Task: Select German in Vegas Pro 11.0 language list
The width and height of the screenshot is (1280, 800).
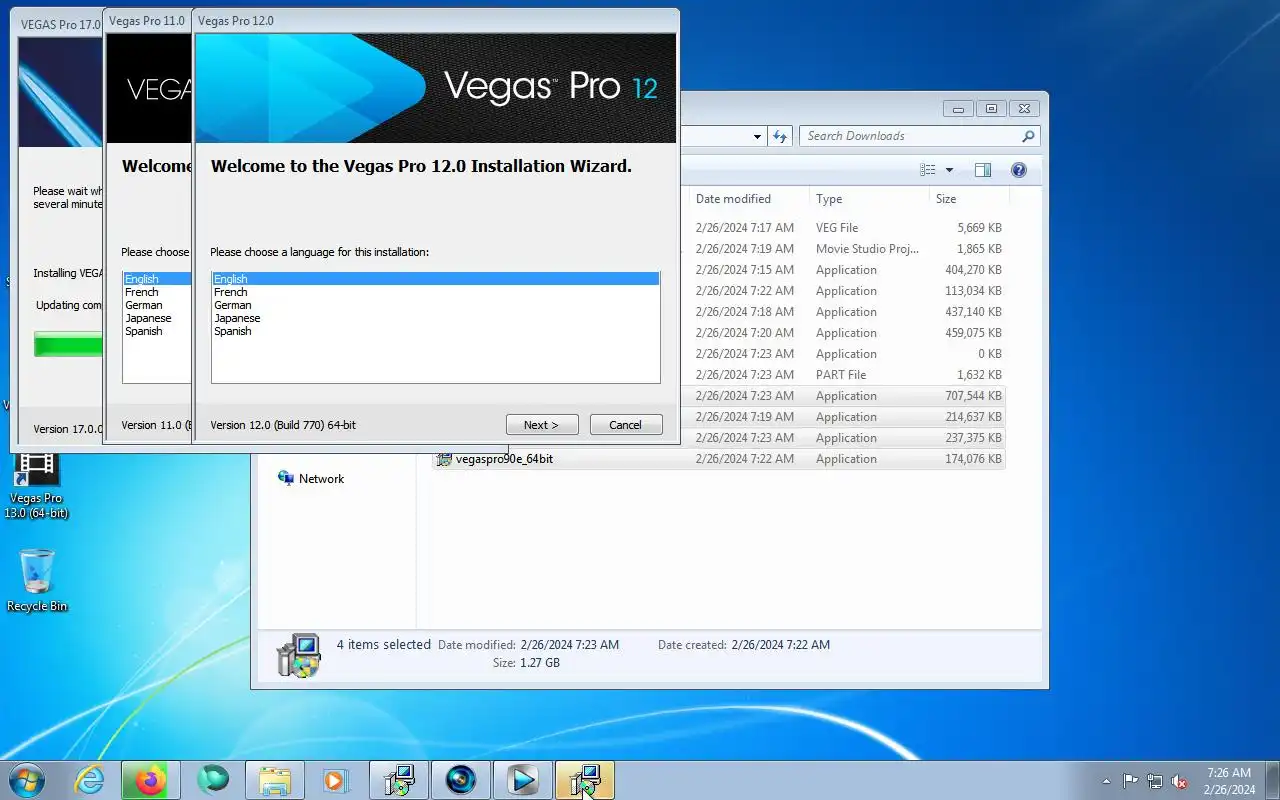Action: pos(157,305)
